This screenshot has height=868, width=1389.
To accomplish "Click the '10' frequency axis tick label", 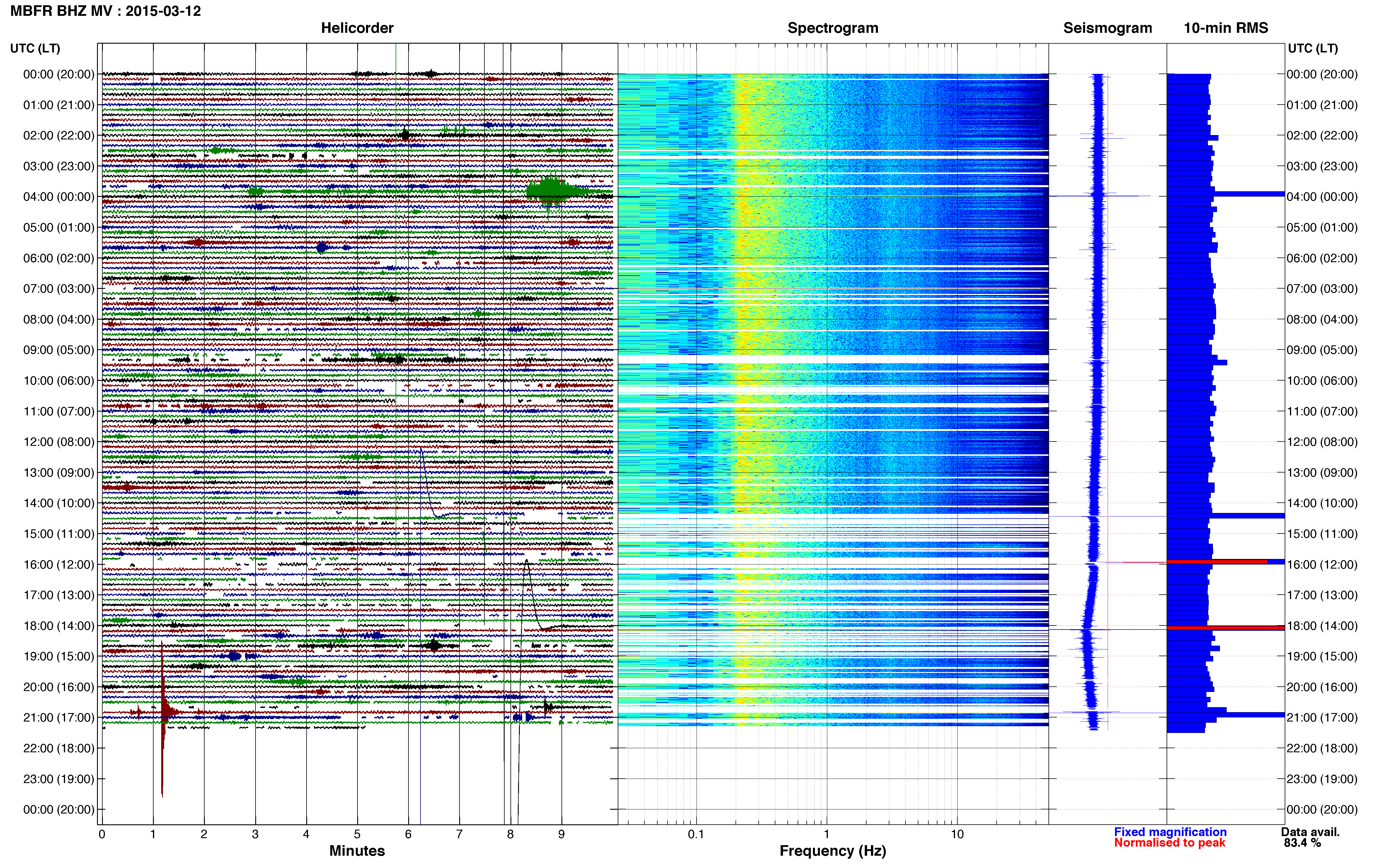I will tap(957, 834).
